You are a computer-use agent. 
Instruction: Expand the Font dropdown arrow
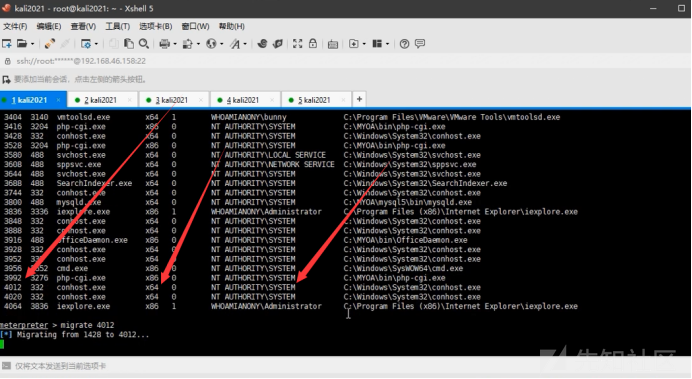245,44
